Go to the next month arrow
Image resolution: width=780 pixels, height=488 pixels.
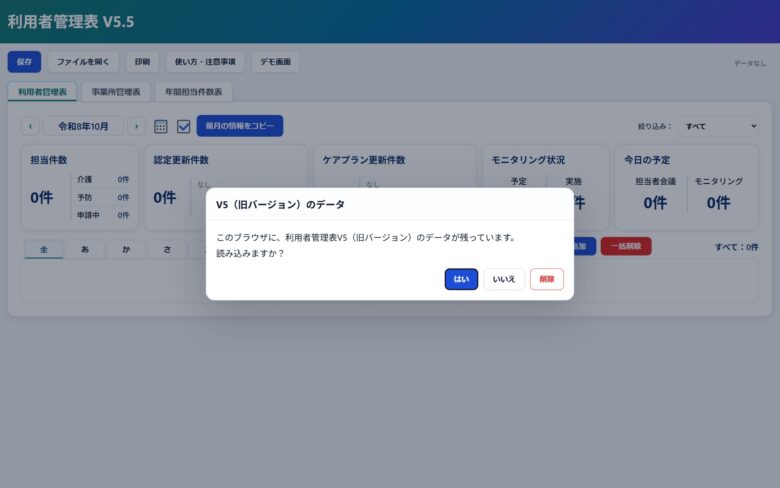click(136, 126)
